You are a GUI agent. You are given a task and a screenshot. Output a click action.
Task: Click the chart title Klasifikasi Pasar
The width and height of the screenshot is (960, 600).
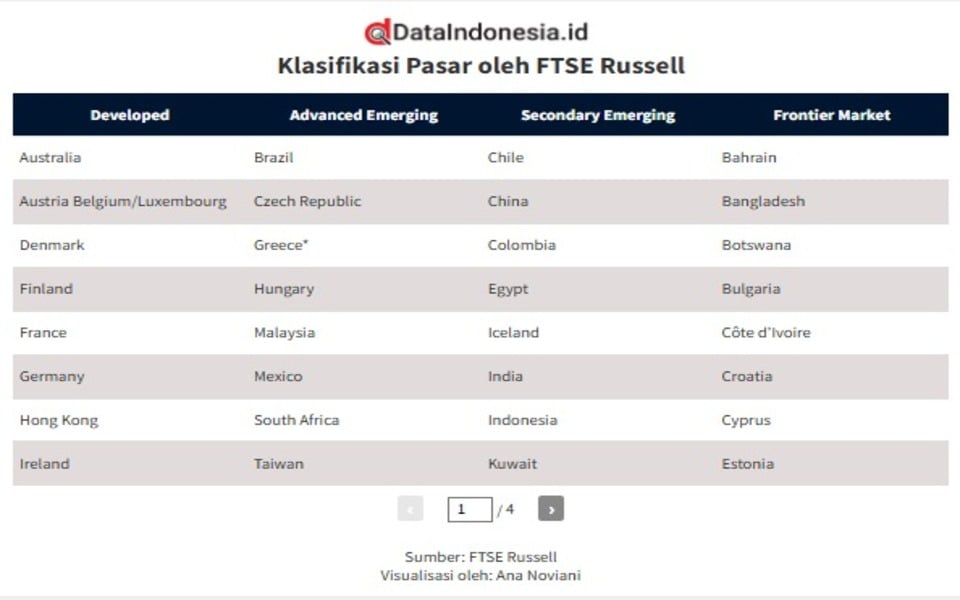481,66
